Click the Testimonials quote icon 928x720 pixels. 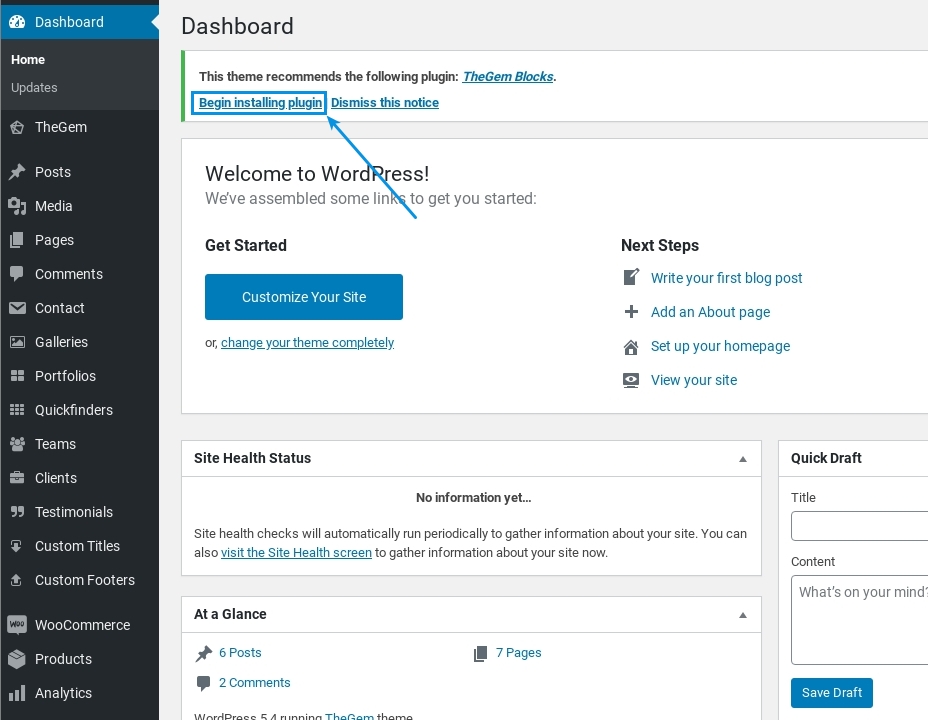click(17, 512)
